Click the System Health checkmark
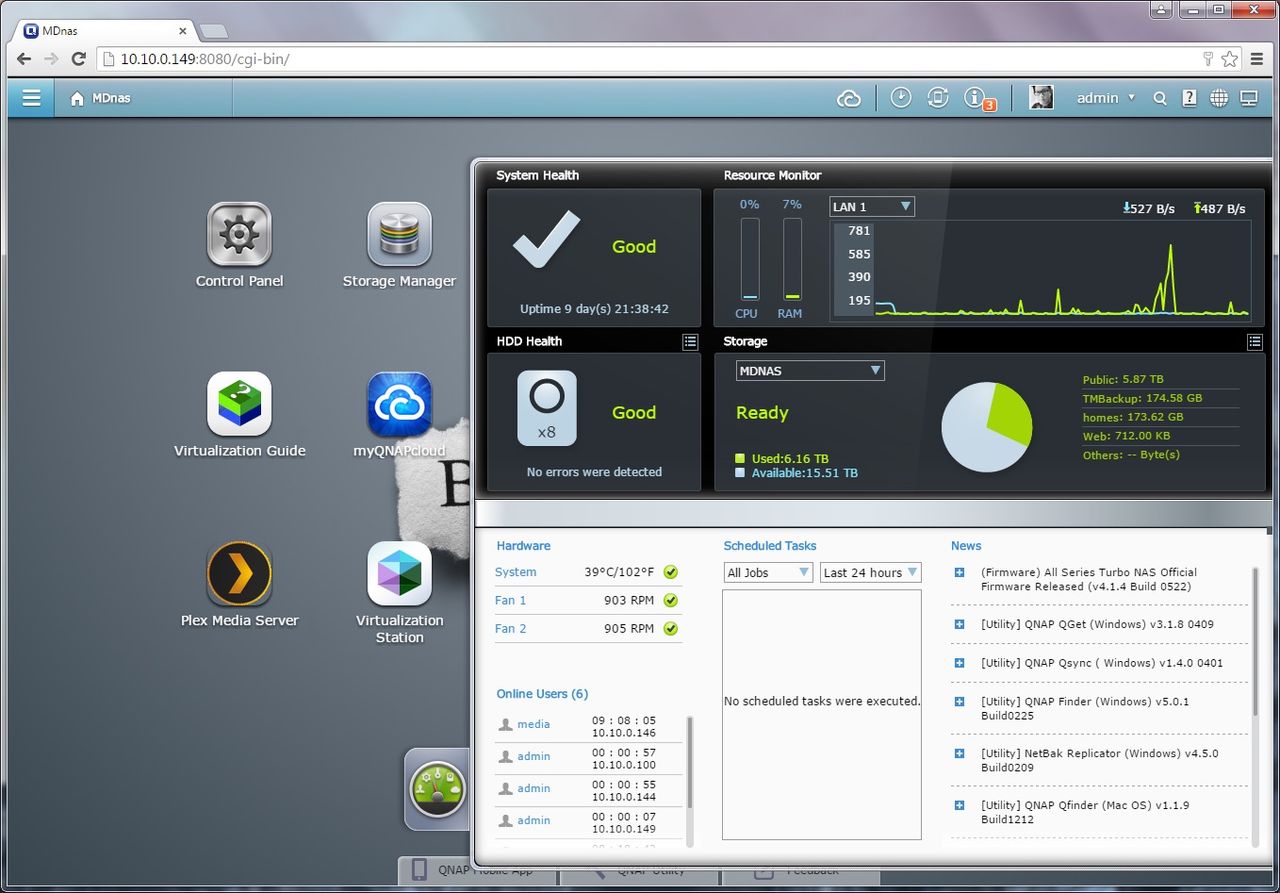Viewport: 1280px width, 893px height. (x=545, y=239)
